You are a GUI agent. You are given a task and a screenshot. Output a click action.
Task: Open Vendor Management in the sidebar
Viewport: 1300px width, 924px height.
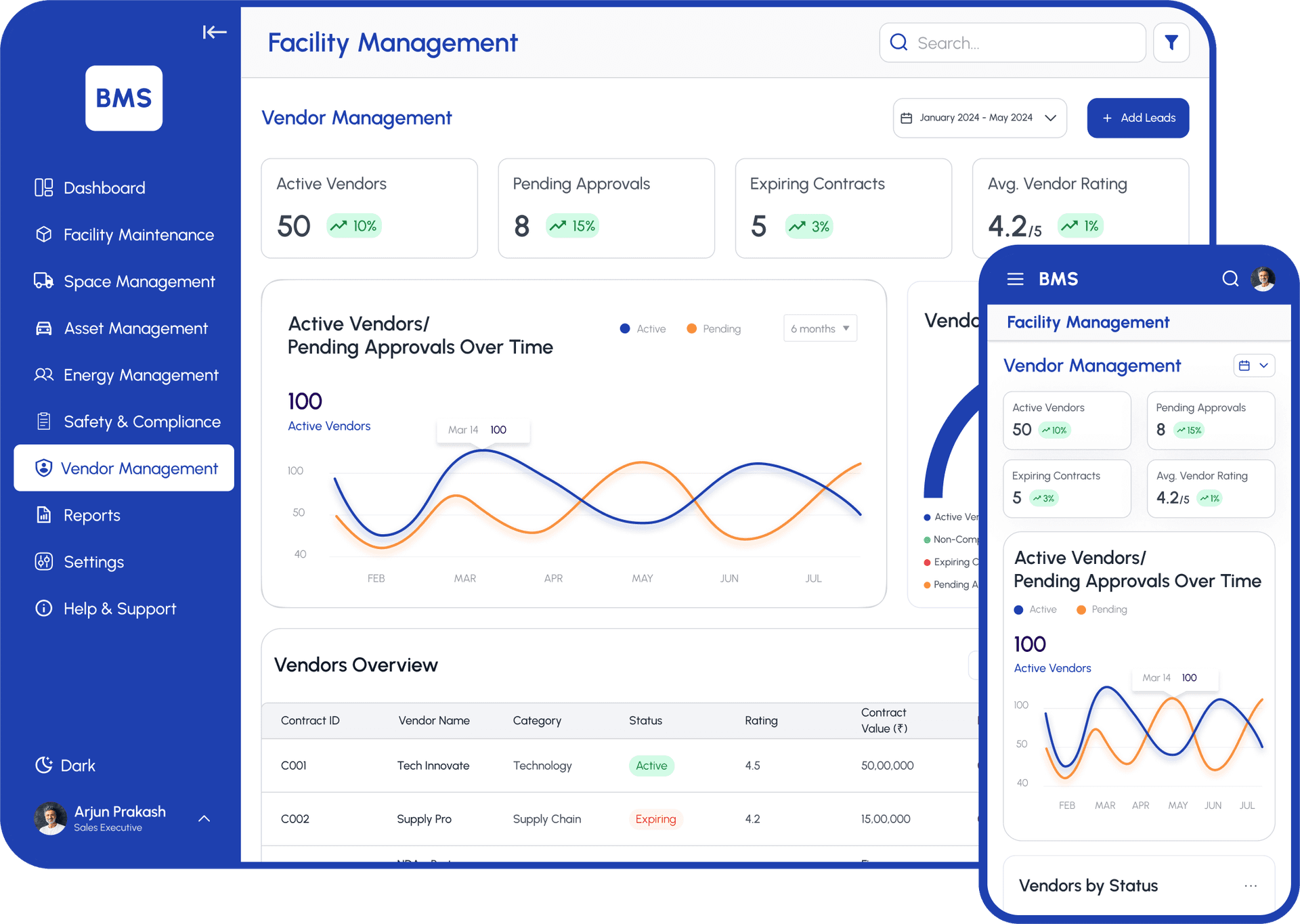[x=139, y=468]
